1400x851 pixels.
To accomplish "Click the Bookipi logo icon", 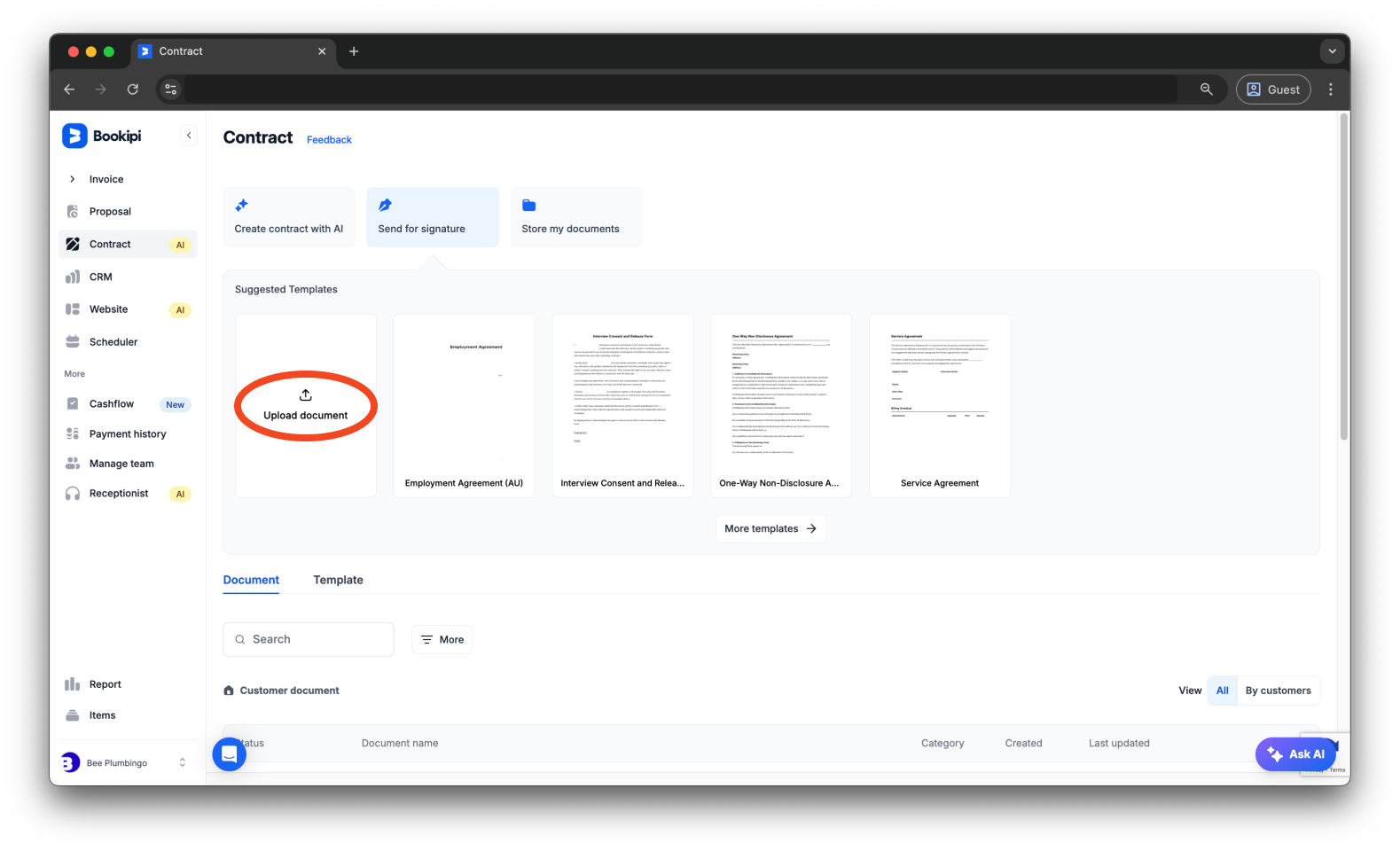I will pyautogui.click(x=74, y=136).
